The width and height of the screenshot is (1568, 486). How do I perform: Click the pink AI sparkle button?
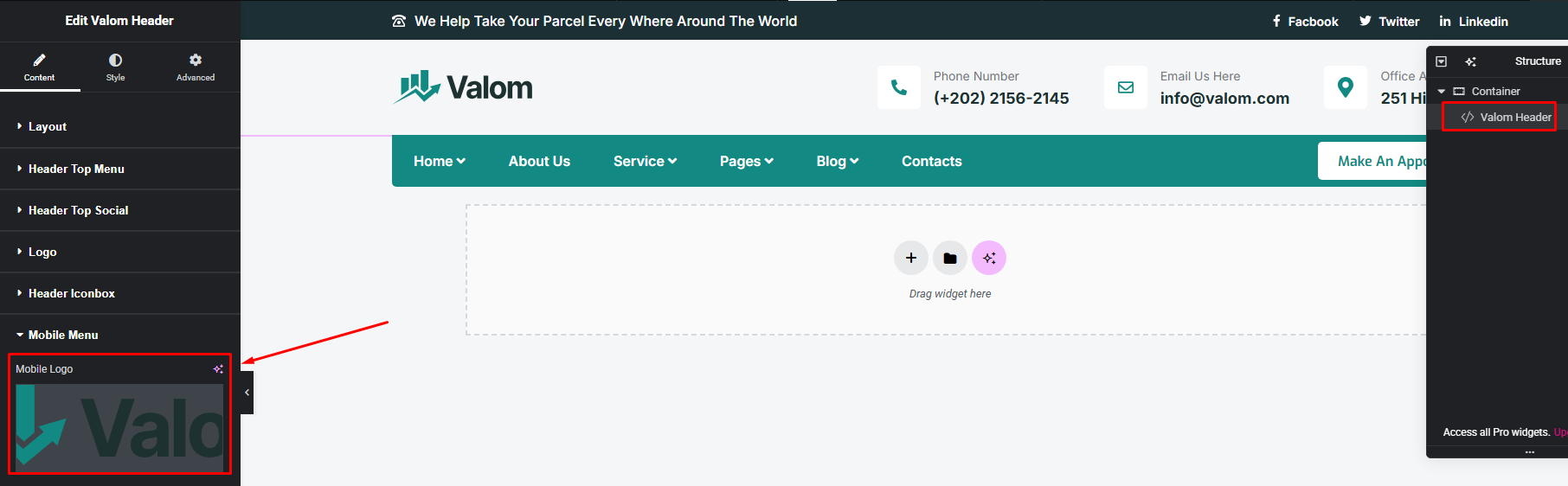point(989,258)
